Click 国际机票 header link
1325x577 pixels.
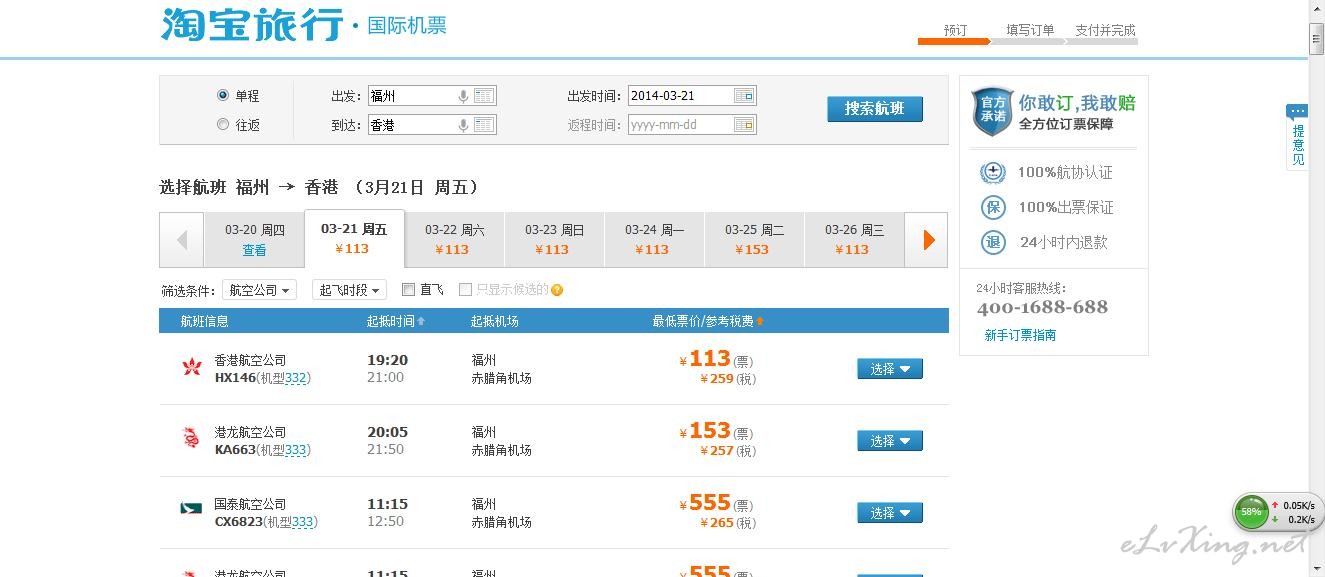407,26
